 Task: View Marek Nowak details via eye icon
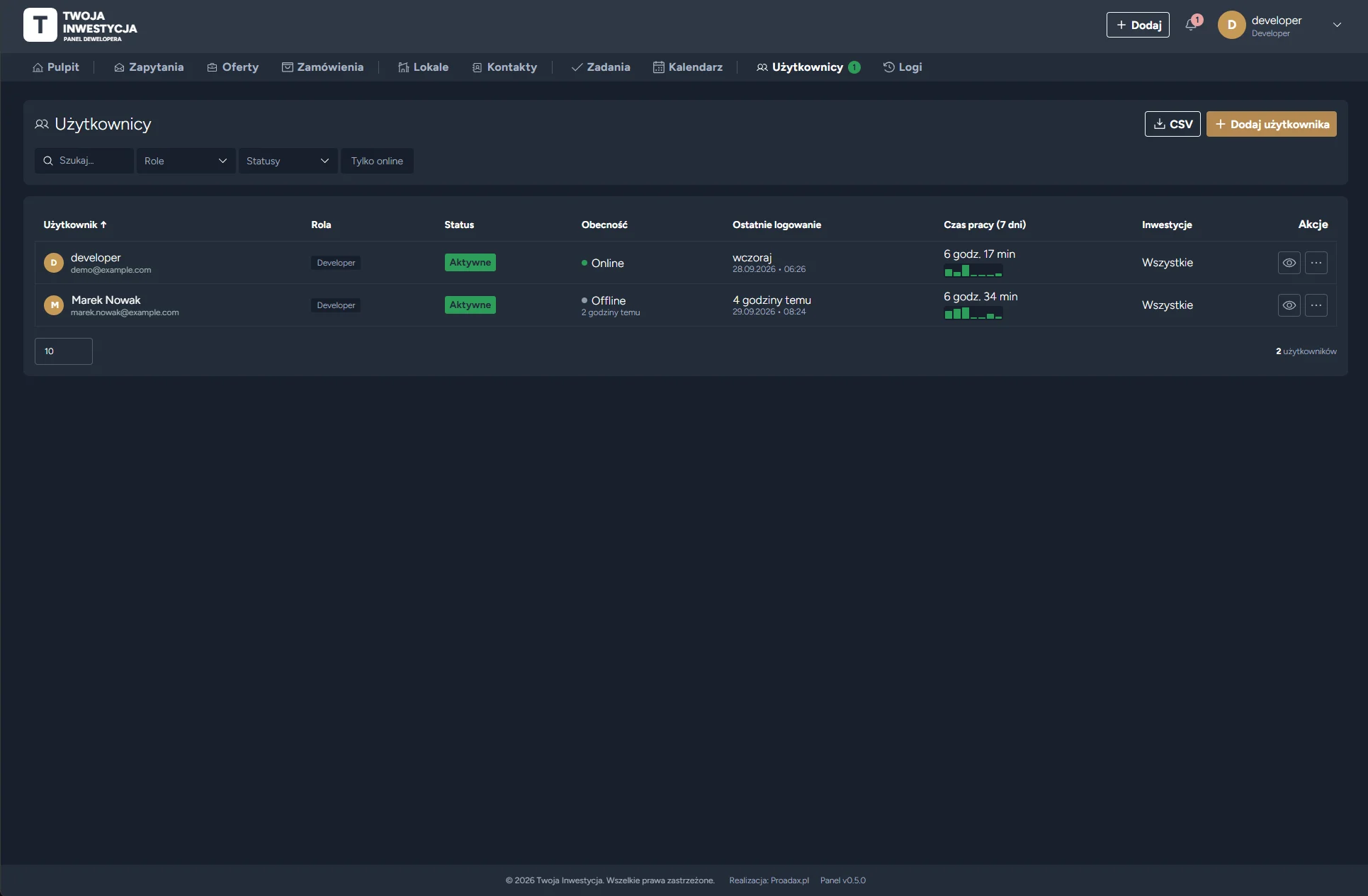point(1289,305)
